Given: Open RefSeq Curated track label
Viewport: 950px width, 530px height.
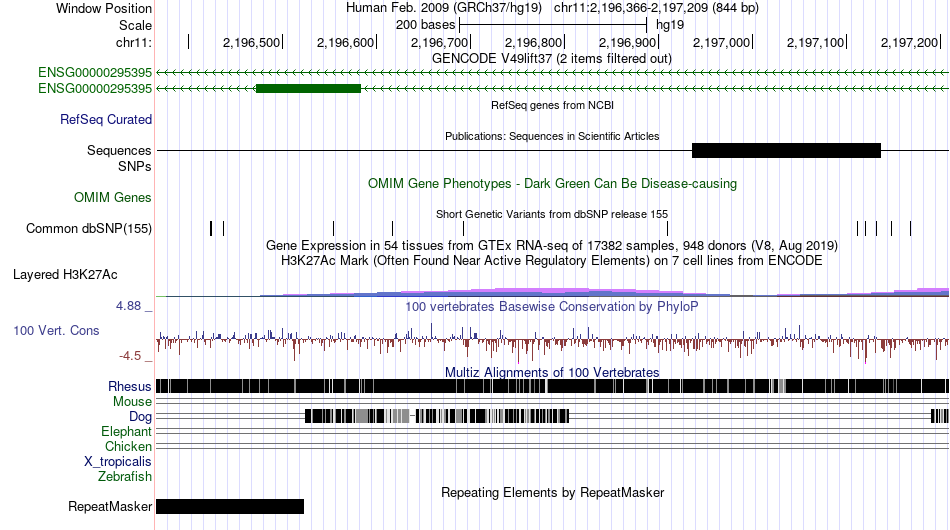Looking at the screenshot, I should coord(105,119).
